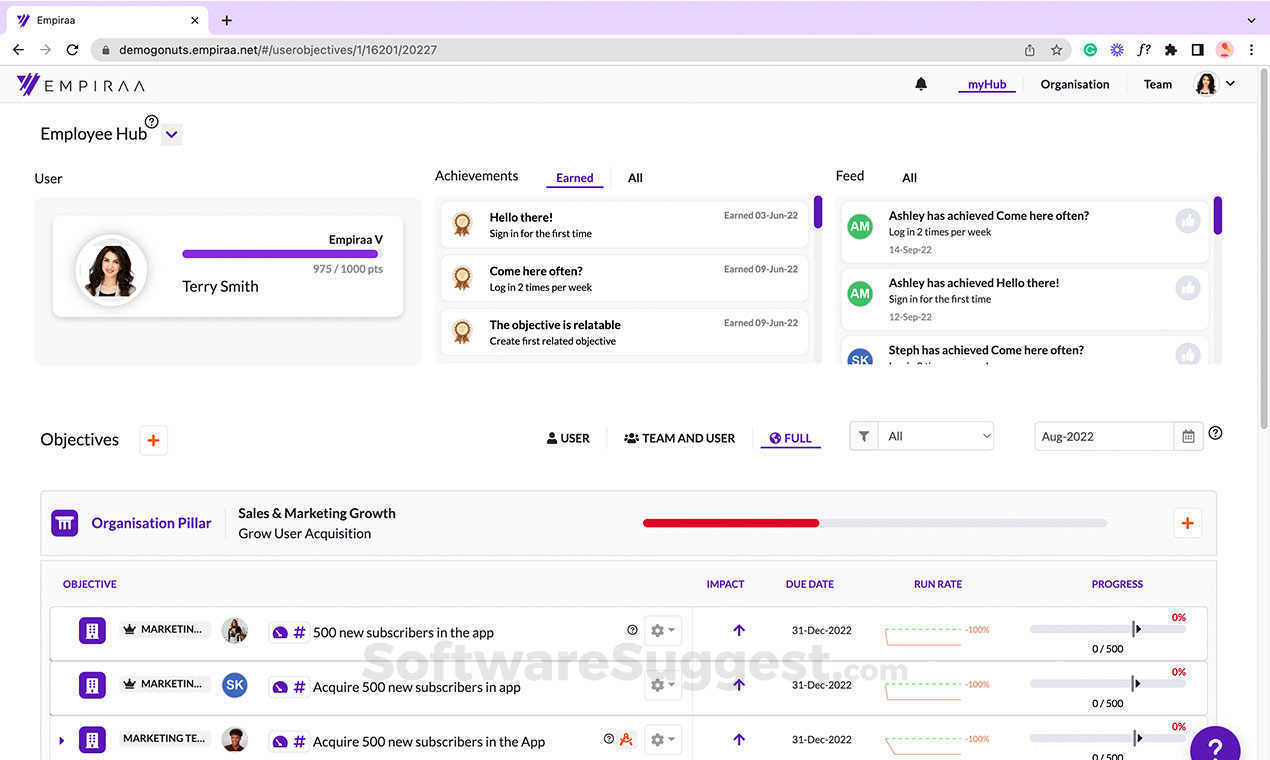Open the All filter dropdown
Screen dimensions: 1270x760
937,437
